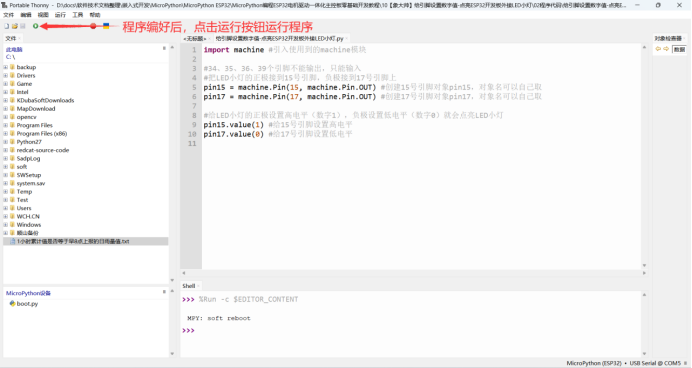Screen dimensions: 692x368
Task: Select the SWSetup folder
Action: pyautogui.click(x=29, y=175)
